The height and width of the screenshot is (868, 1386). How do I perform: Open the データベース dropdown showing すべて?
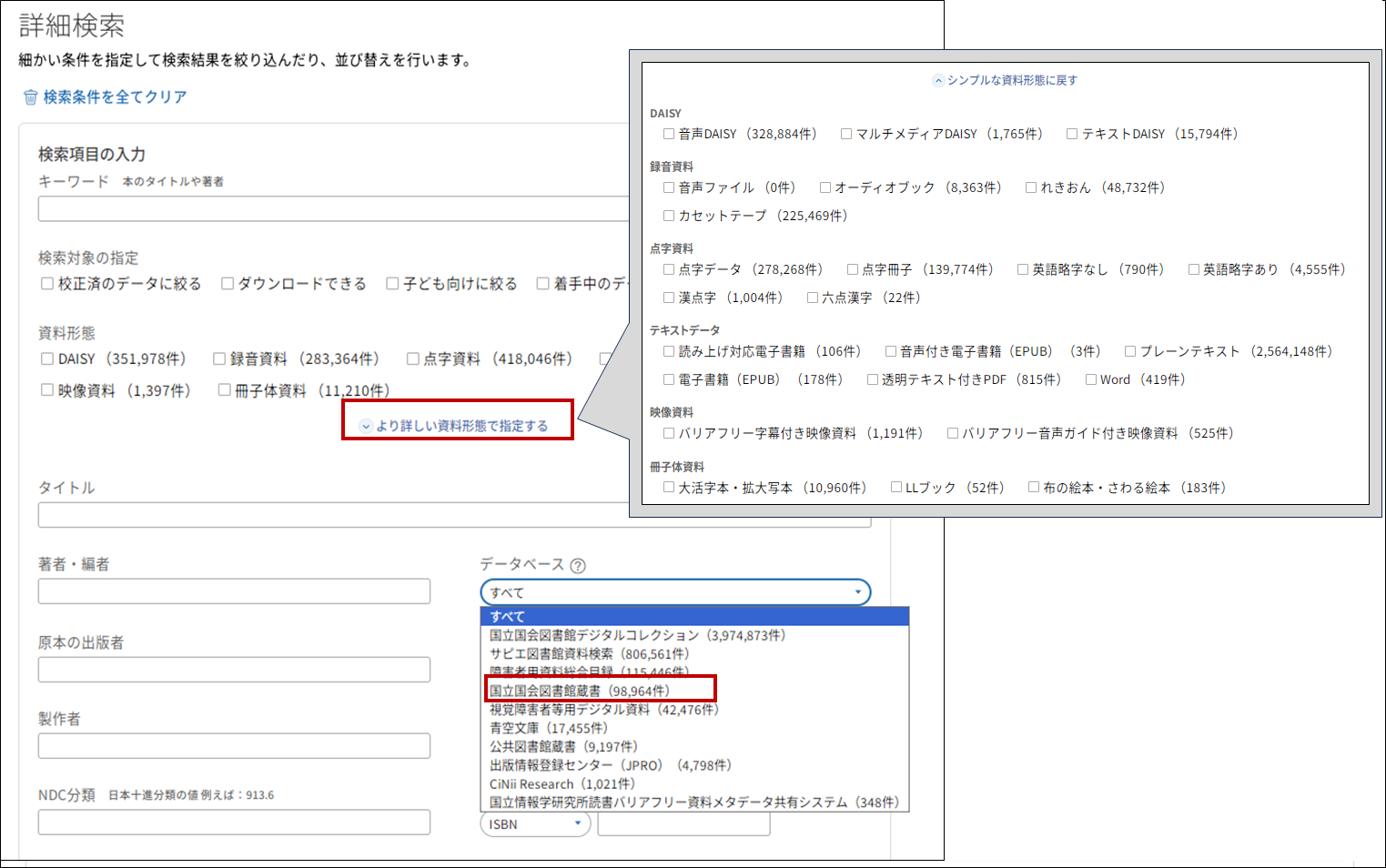674,592
